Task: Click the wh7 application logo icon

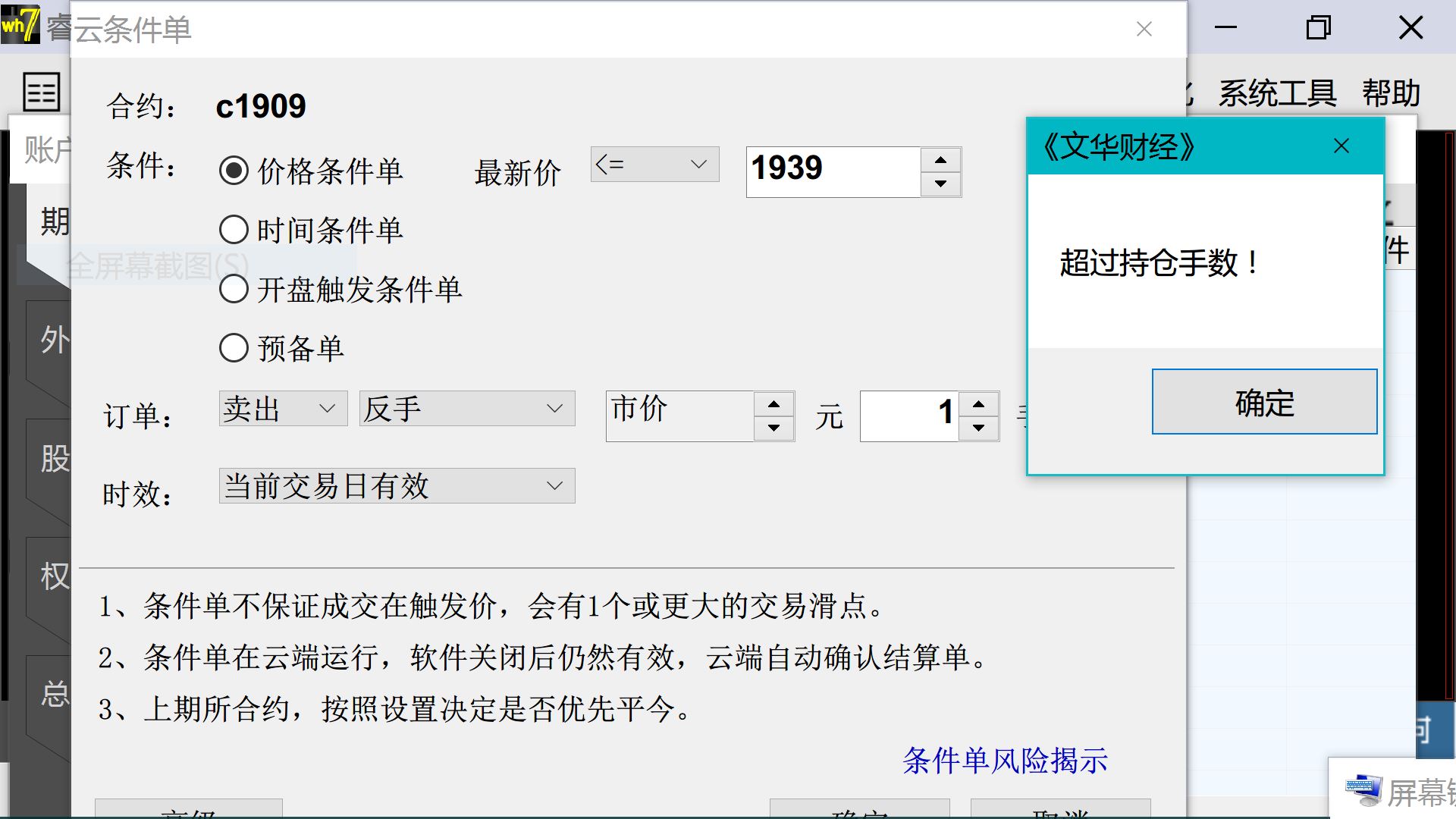Action: click(20, 24)
